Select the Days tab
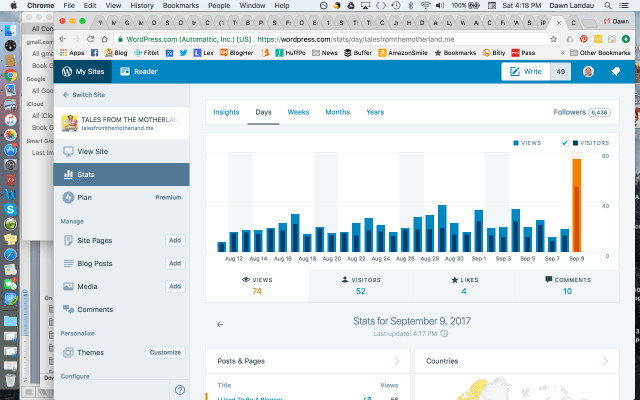This screenshot has height=400, width=640. click(263, 112)
